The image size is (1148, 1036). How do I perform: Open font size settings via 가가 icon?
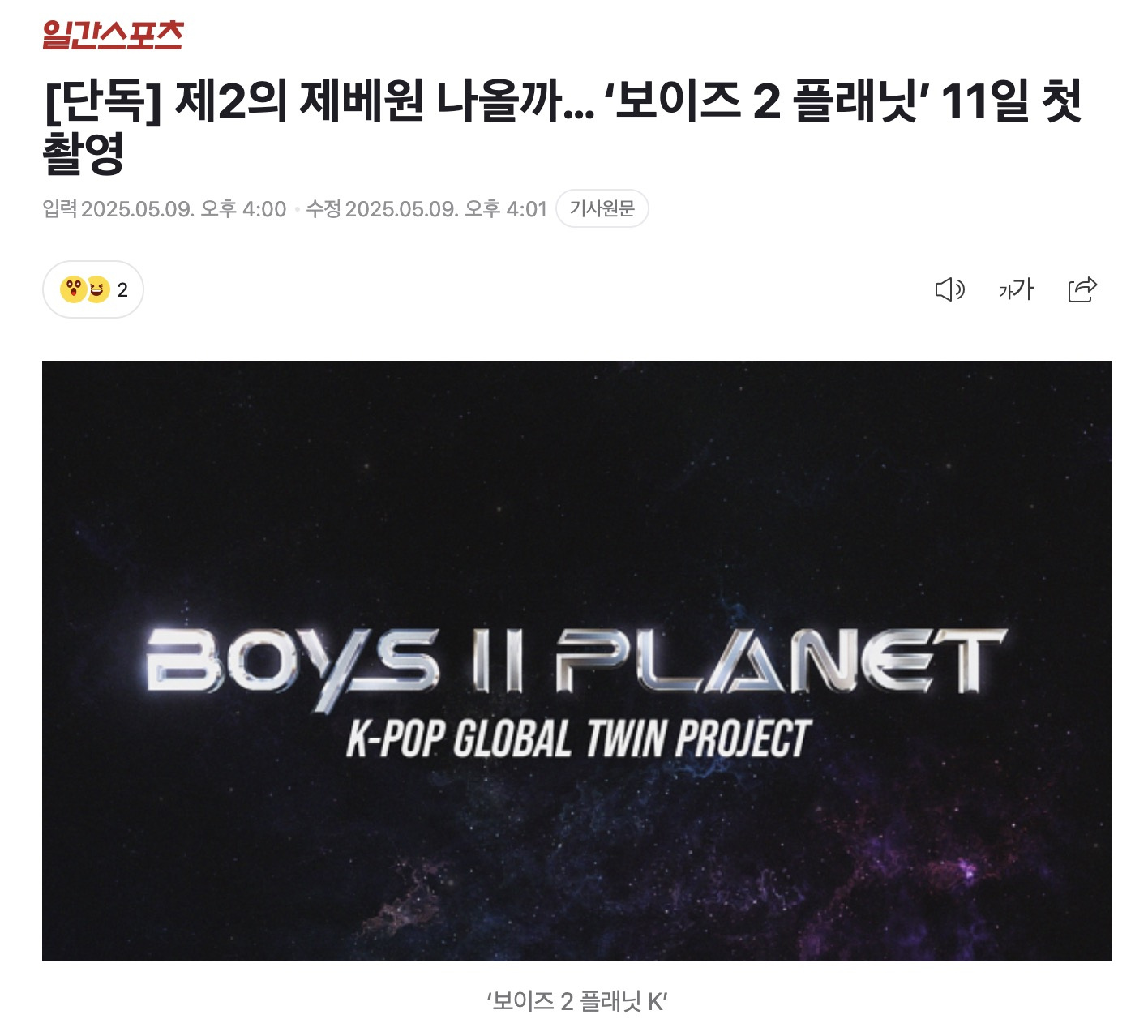[x=1016, y=289]
